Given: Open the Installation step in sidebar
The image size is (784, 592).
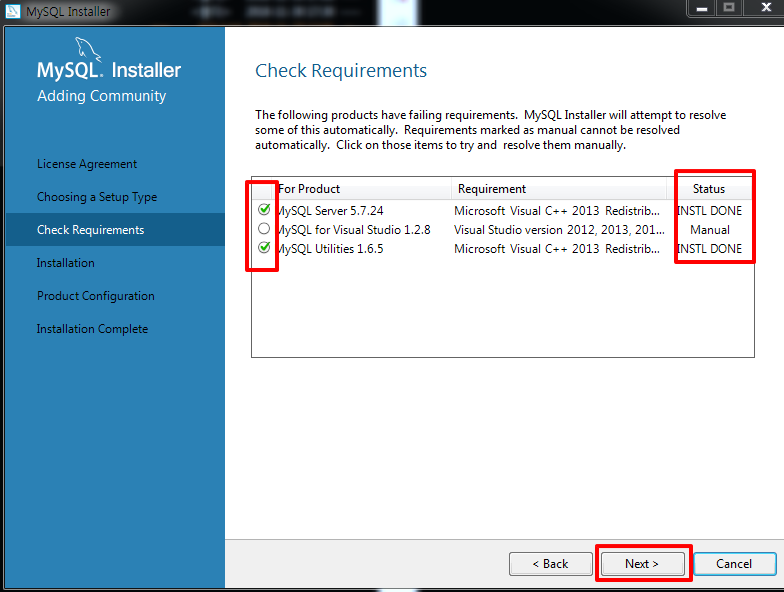Looking at the screenshot, I should [66, 263].
